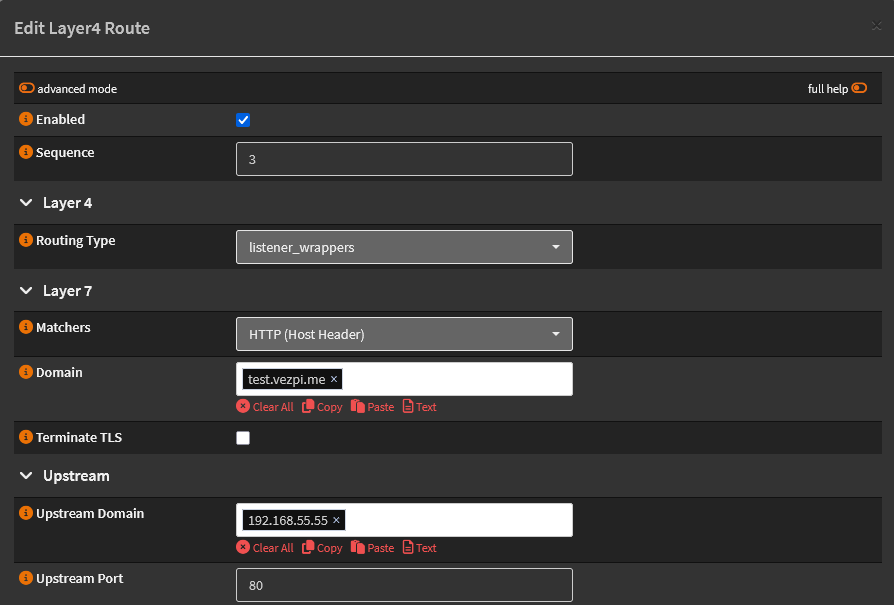Remove 192.168.55.55 tag from Upstream Domain
Screen dimensions: 894x605
(x=336, y=521)
